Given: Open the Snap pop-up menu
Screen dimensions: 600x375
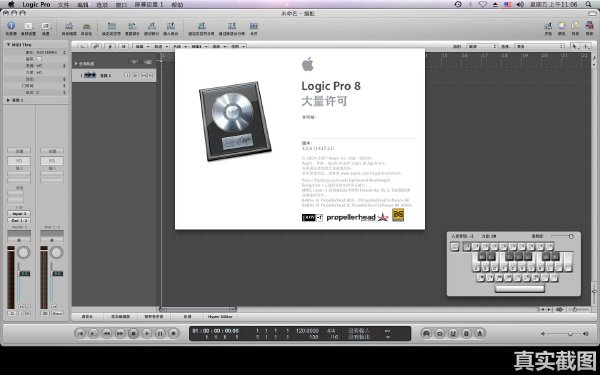Looking at the screenshot, I should pos(482,46).
